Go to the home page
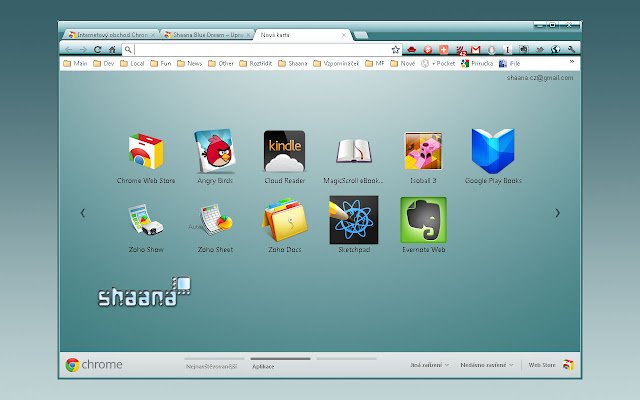Viewport: 640px width, 400px height. [x=112, y=50]
